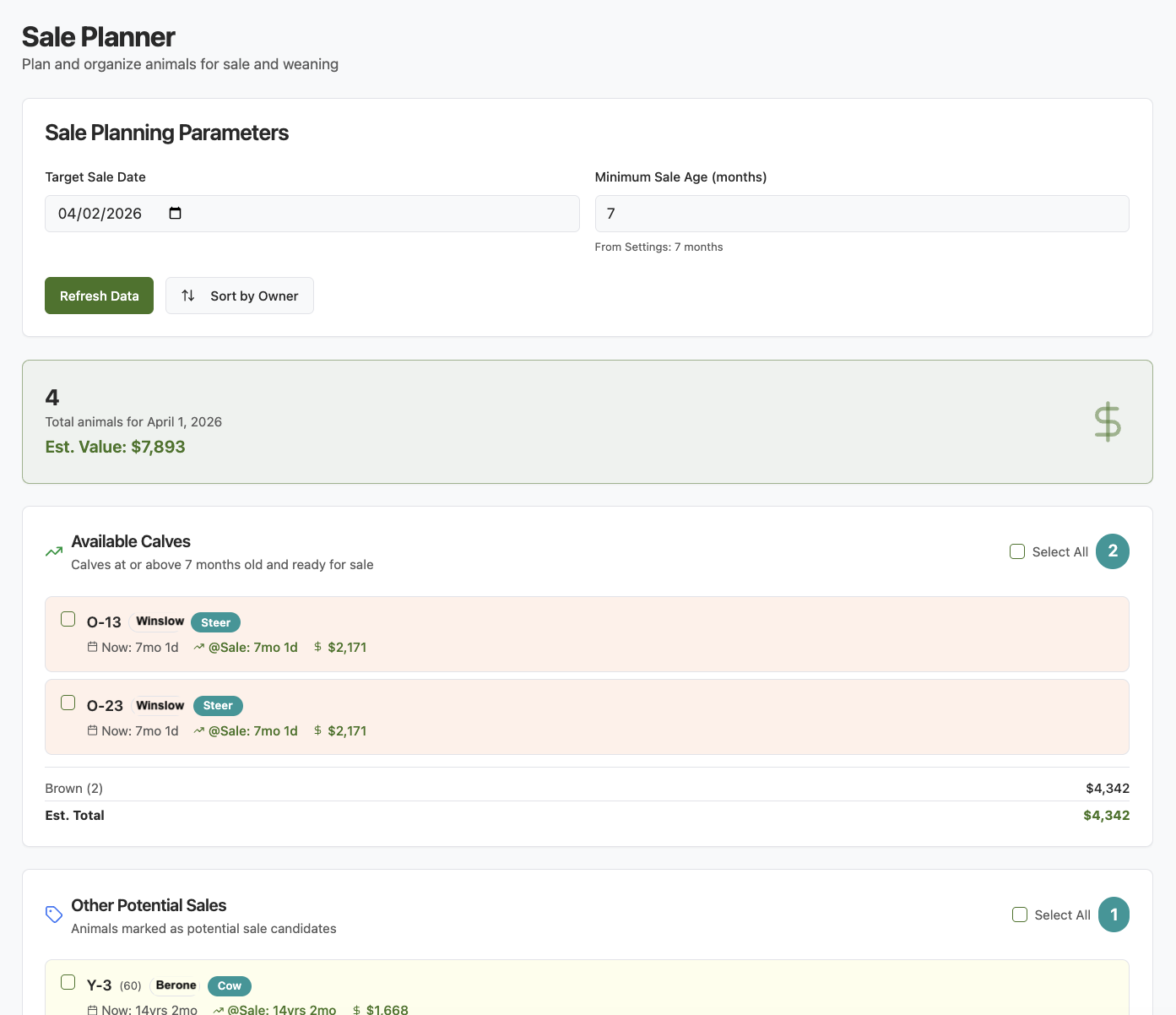Image resolution: width=1176 pixels, height=1015 pixels.
Task: Click the blue tag icon beside Other Potential Sales
Action: pyautogui.click(x=54, y=915)
